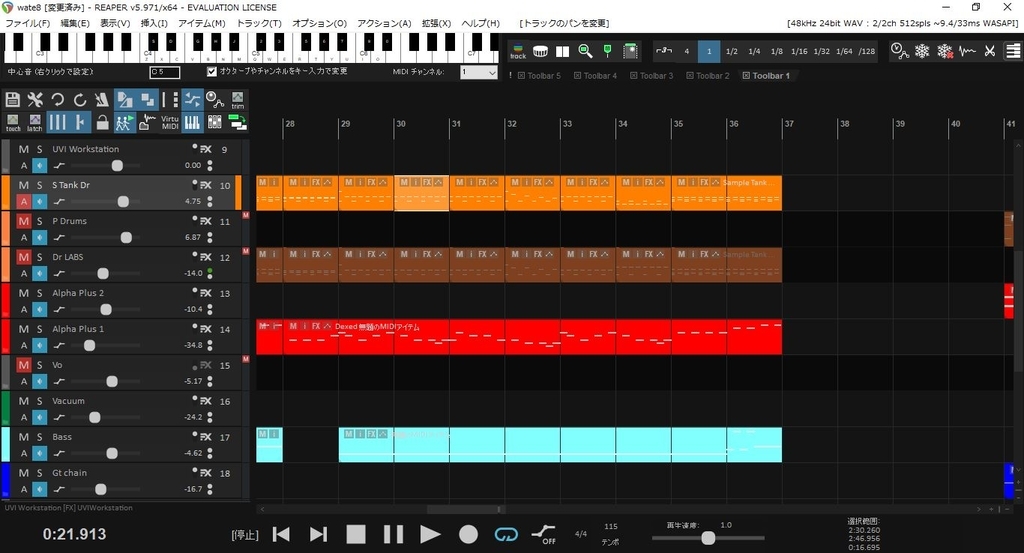Unmute the P Drums track
The height and width of the screenshot is (553, 1024).
tap(24, 221)
